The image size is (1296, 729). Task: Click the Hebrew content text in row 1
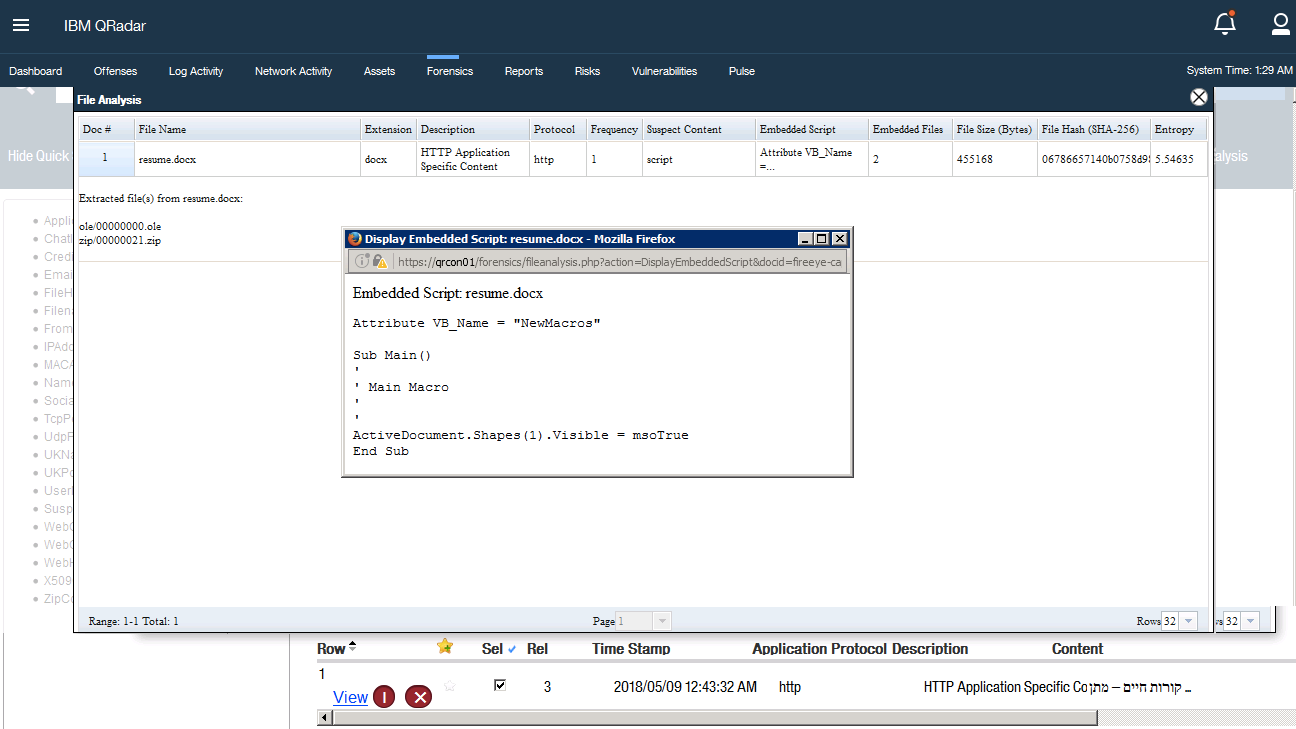[1138, 688]
